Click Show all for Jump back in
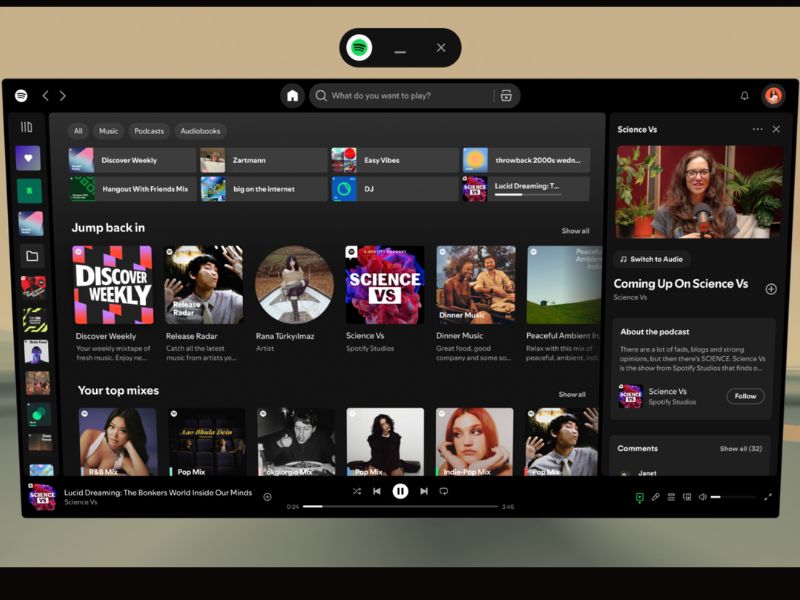This screenshot has width=800, height=600. click(x=575, y=231)
